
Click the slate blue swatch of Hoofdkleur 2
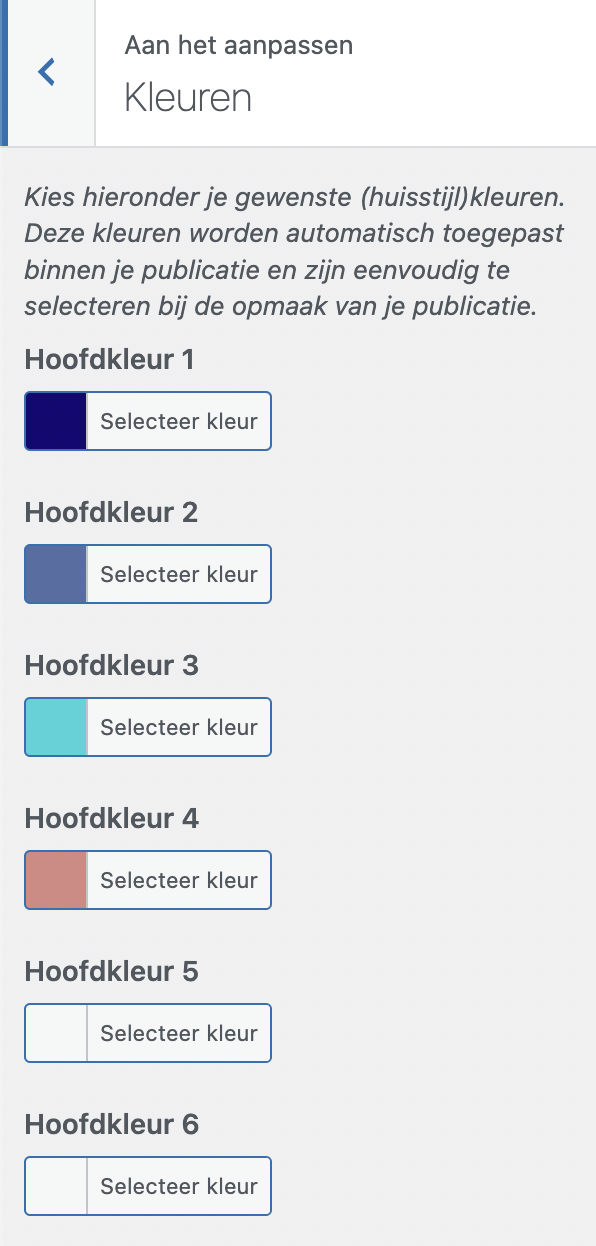(x=56, y=574)
